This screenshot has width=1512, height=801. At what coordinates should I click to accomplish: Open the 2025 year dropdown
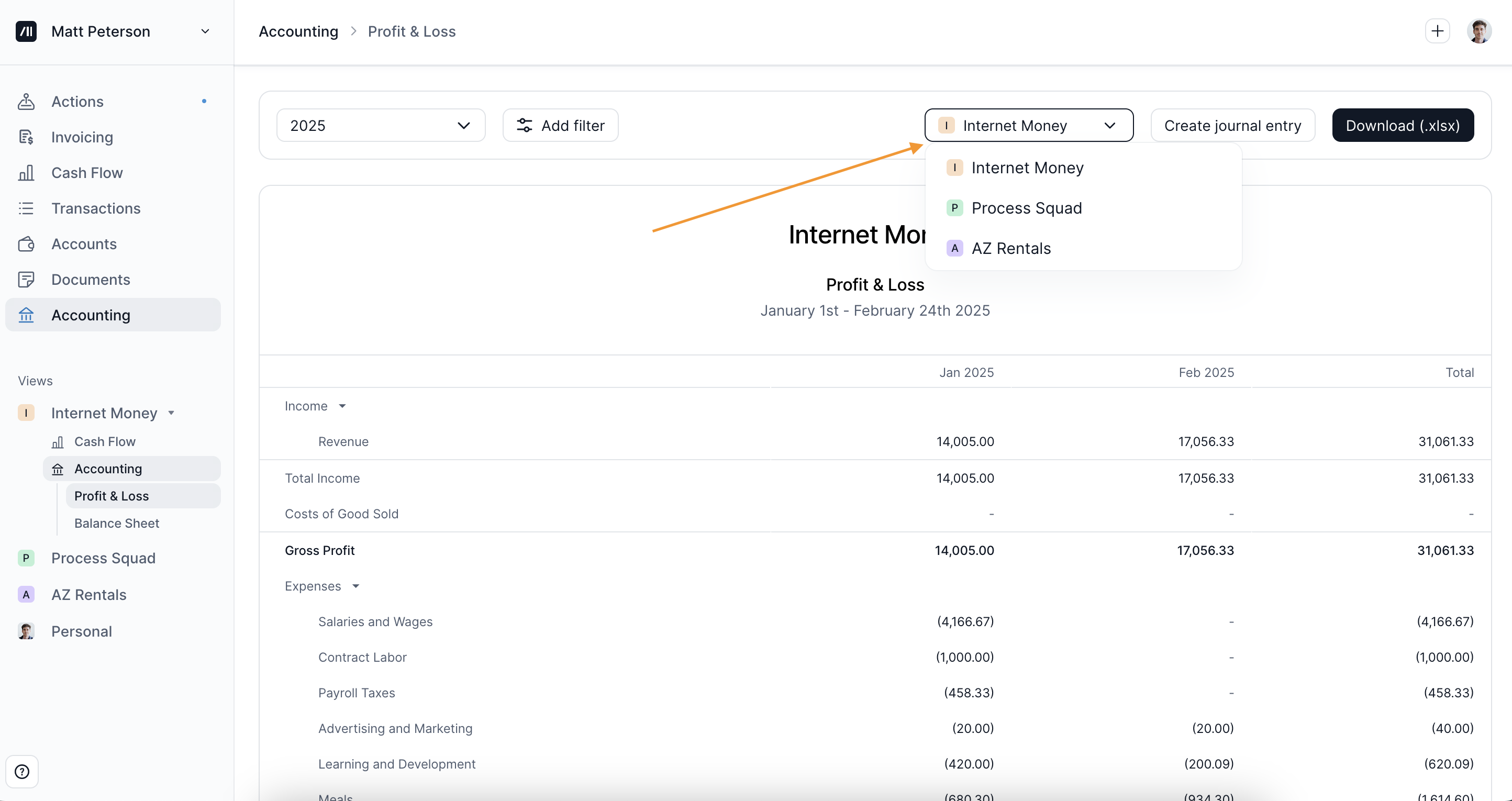pyautogui.click(x=380, y=126)
